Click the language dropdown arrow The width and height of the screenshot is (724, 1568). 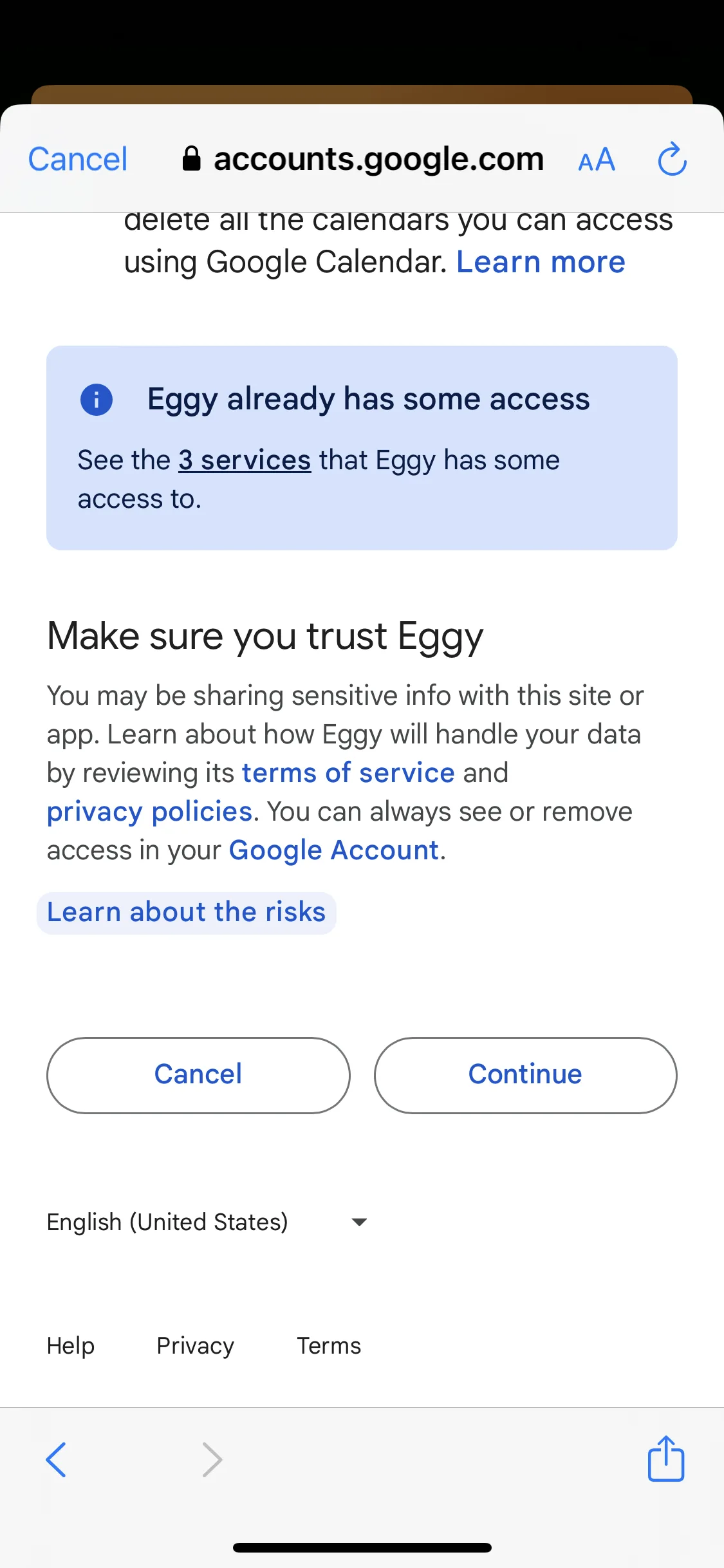pyautogui.click(x=359, y=1222)
